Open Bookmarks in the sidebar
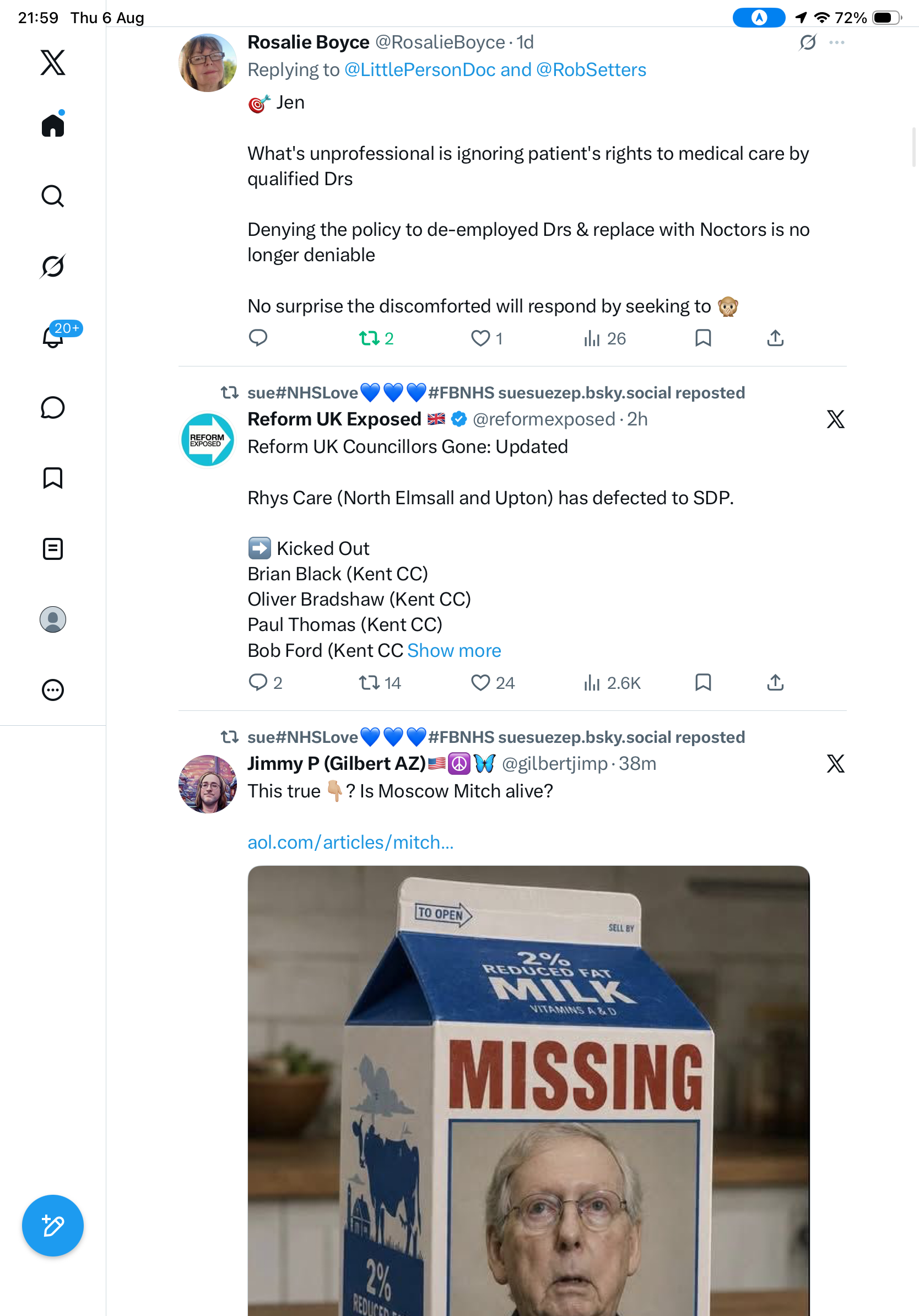 click(53, 478)
